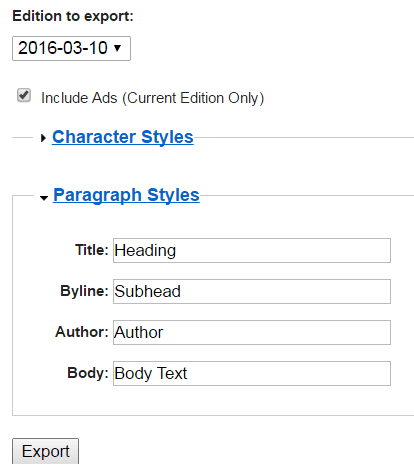Open the Edition to export date dropdown
The width and height of the screenshot is (414, 464).
click(71, 49)
